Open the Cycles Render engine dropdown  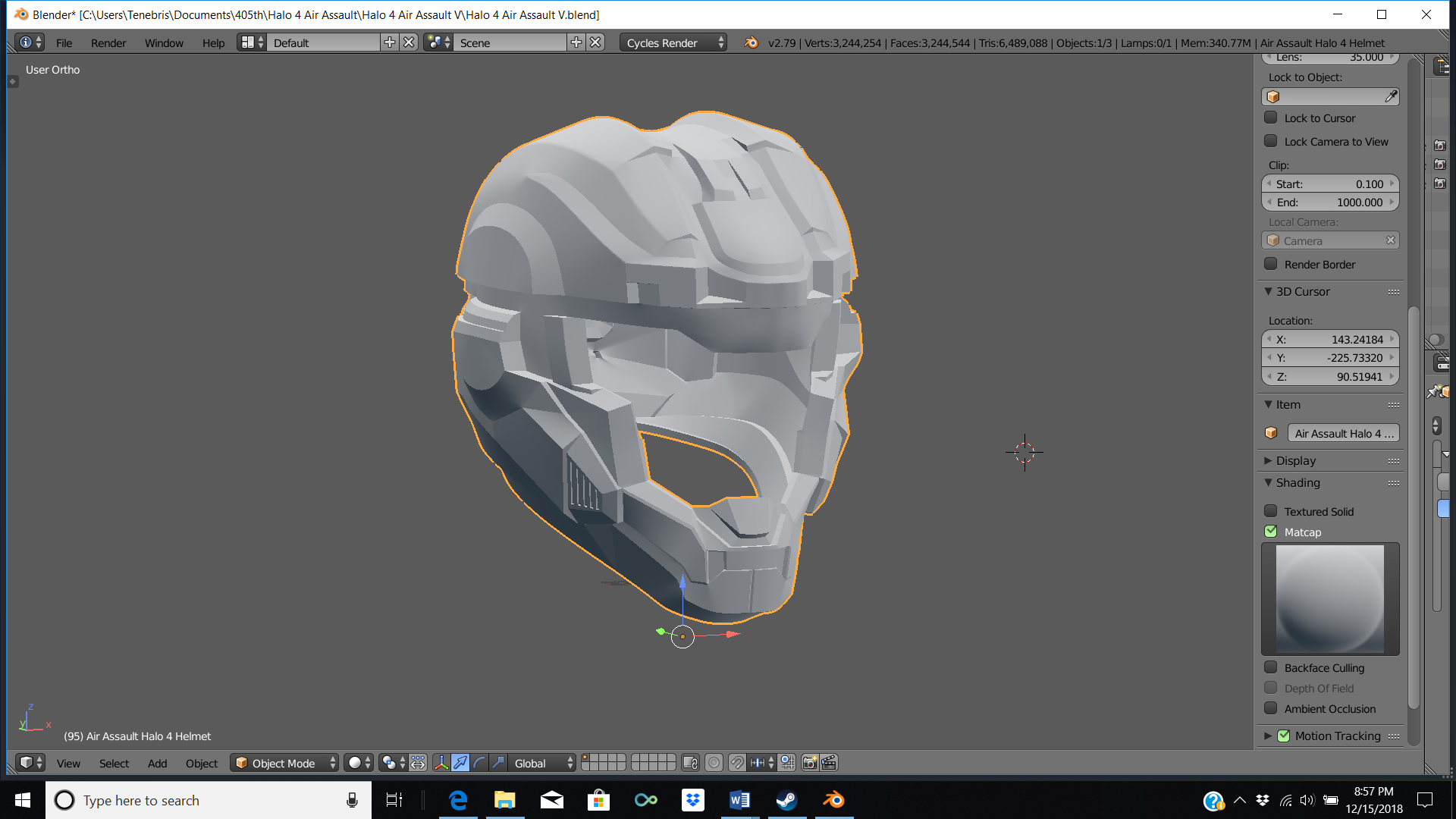point(673,42)
